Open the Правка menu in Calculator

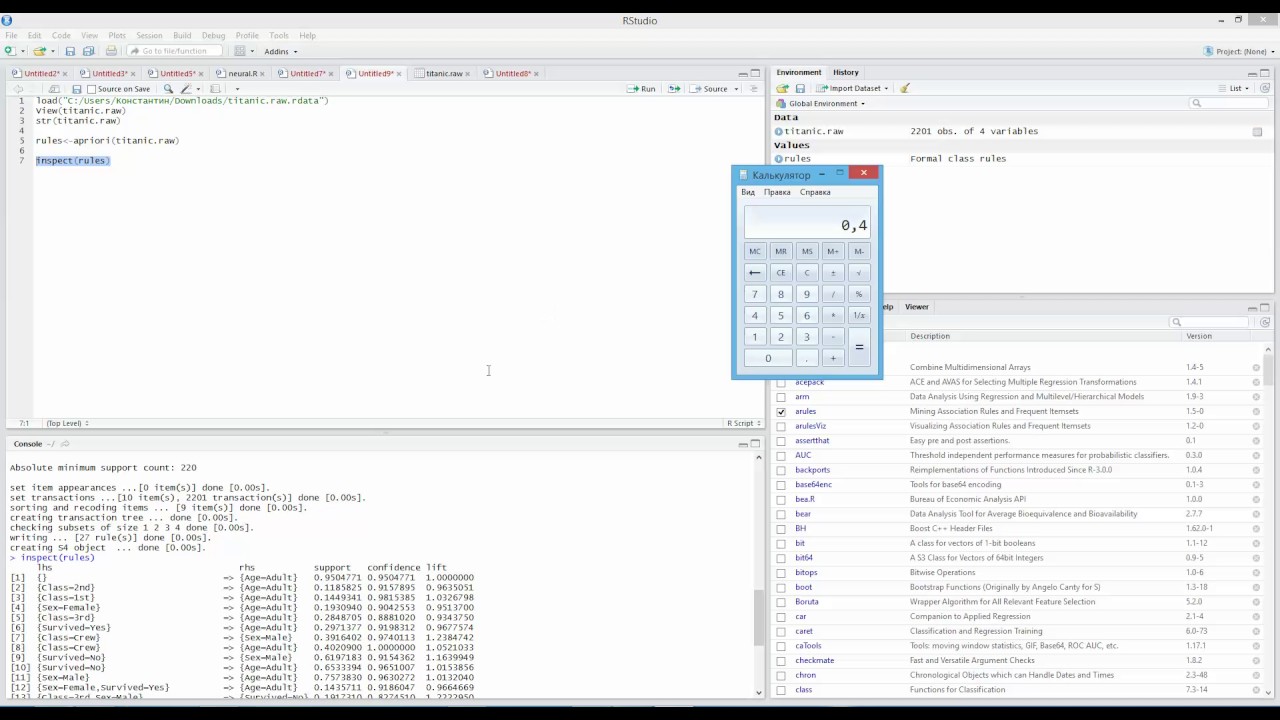pyautogui.click(x=777, y=192)
